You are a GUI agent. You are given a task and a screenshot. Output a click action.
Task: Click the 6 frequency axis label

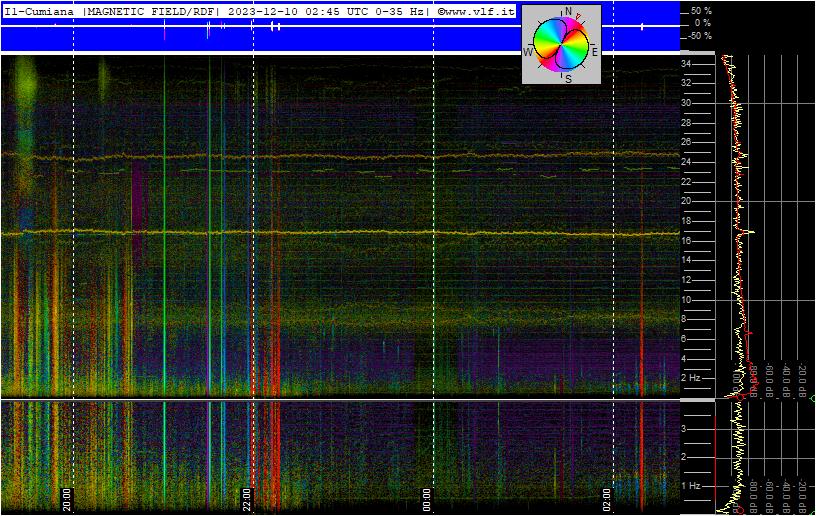point(684,339)
